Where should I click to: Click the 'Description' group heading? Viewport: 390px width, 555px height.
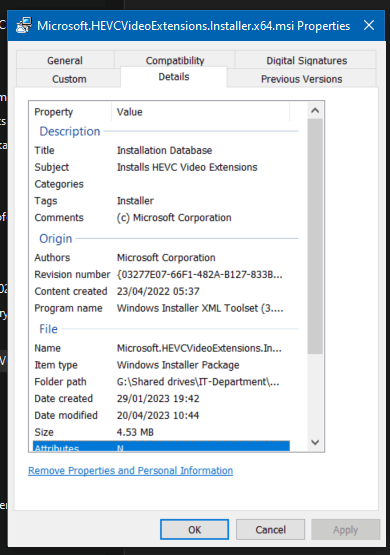70,131
